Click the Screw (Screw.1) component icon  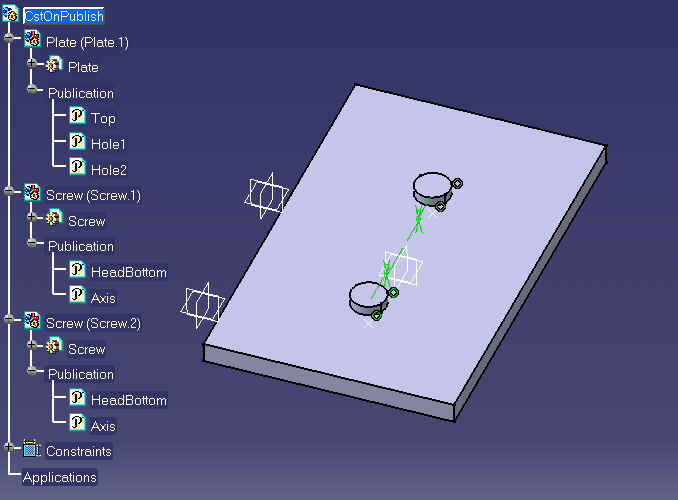click(32, 195)
